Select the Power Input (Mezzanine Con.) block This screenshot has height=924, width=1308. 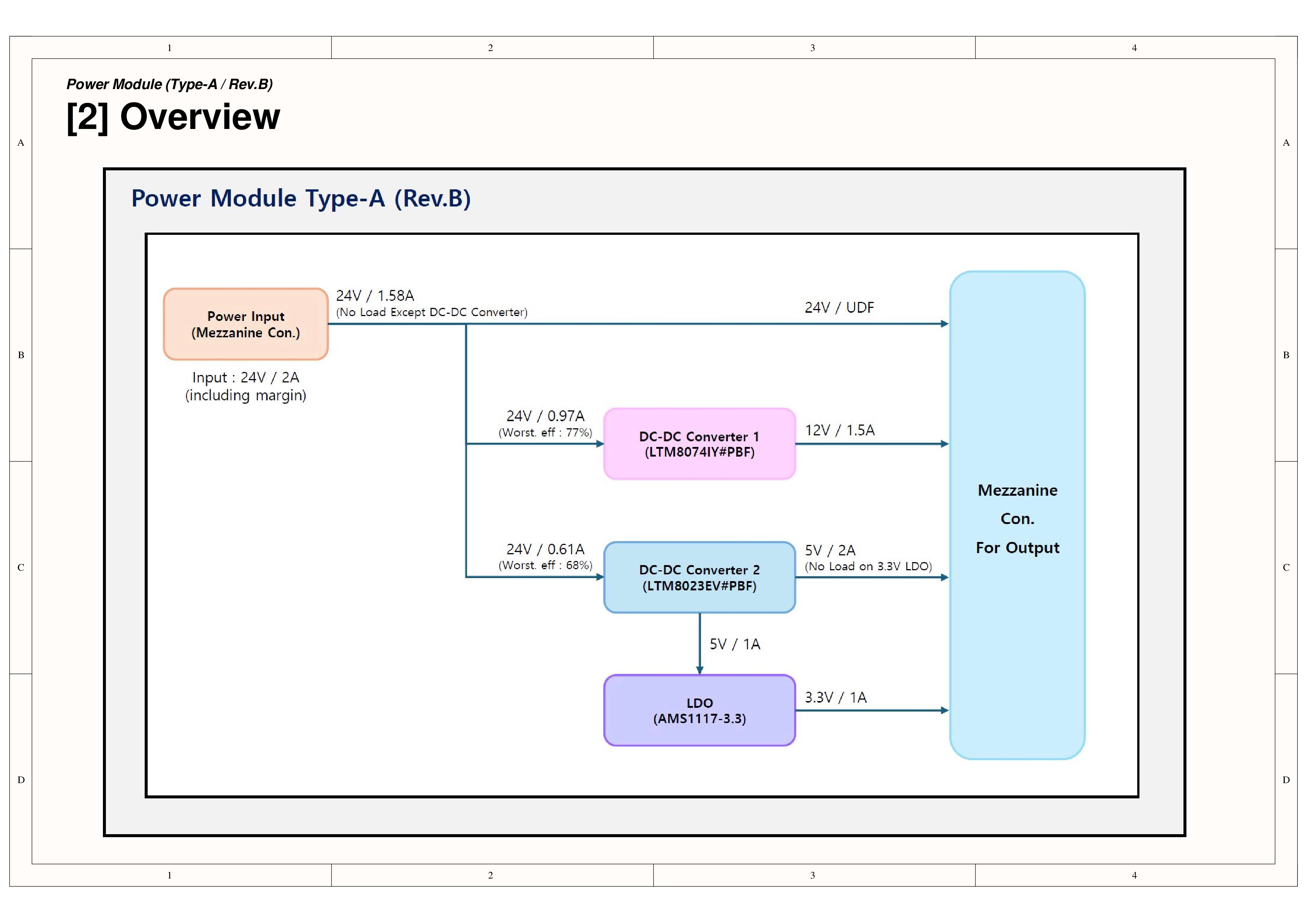(x=246, y=324)
